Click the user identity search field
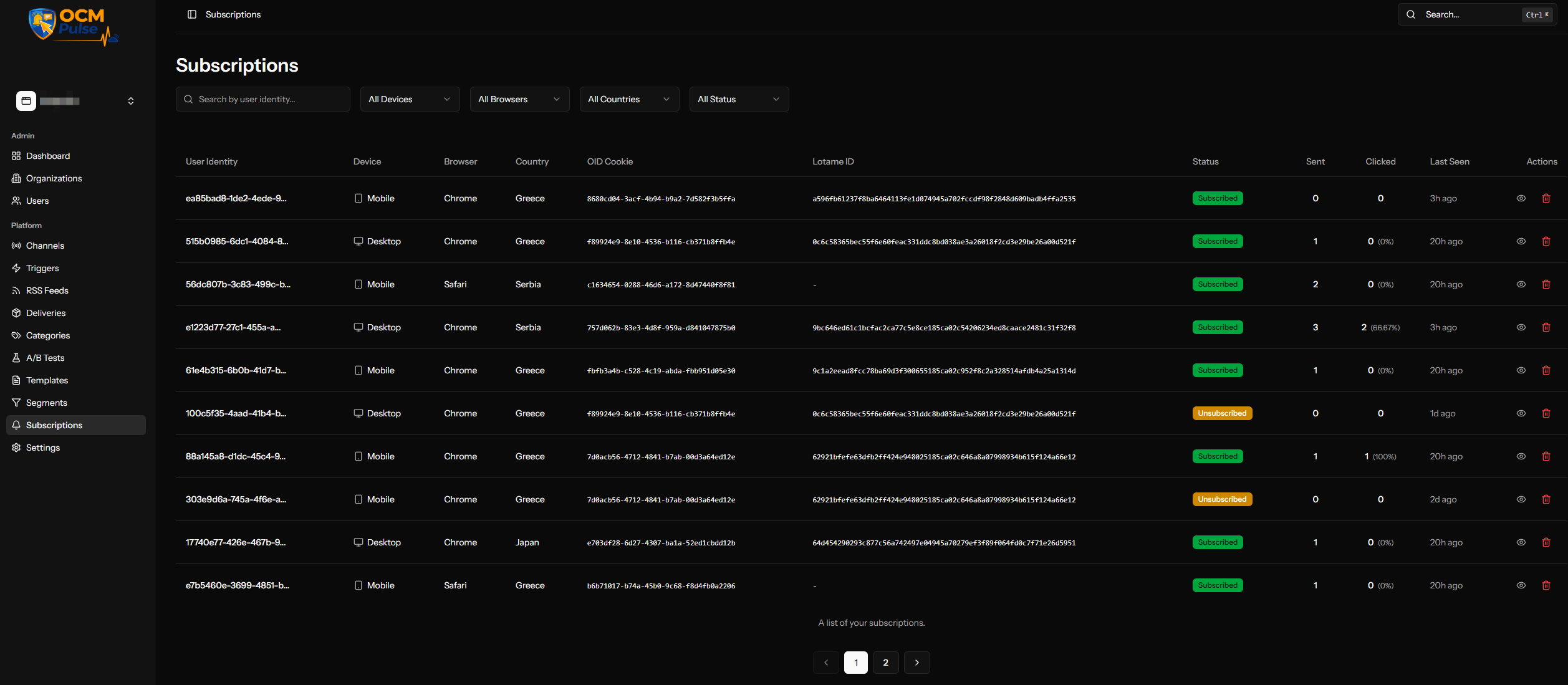Screen dimensions: 1568x685 click(x=262, y=98)
